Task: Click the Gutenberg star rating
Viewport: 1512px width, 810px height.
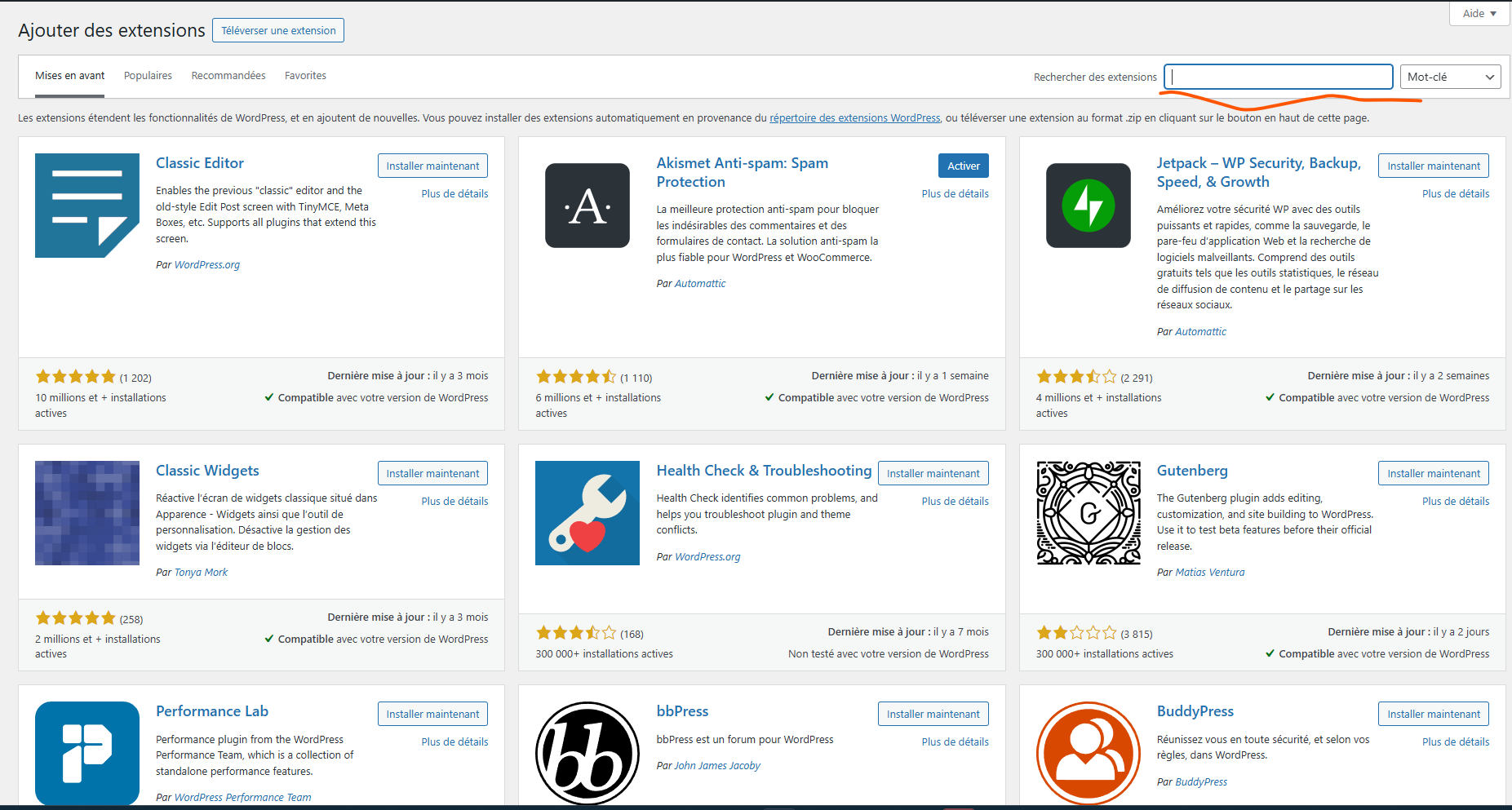Action: click(x=1076, y=633)
